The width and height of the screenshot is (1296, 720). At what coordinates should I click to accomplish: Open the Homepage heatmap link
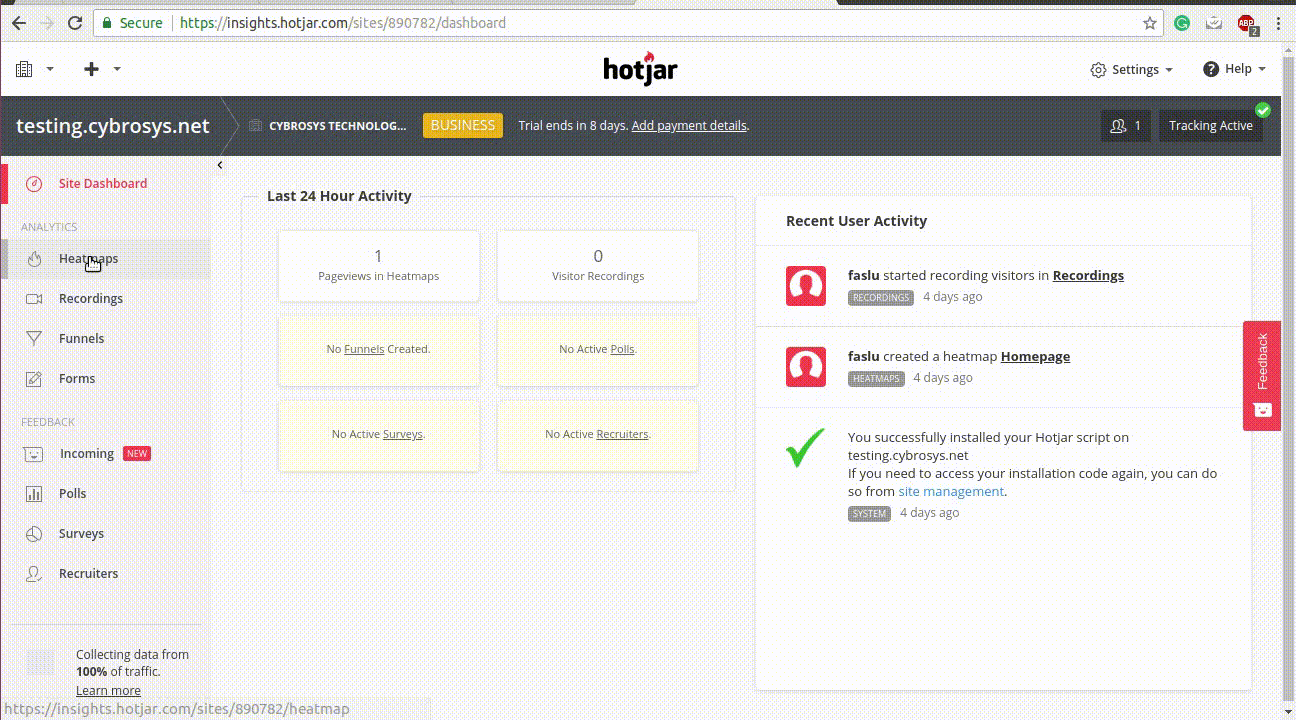coord(1035,356)
